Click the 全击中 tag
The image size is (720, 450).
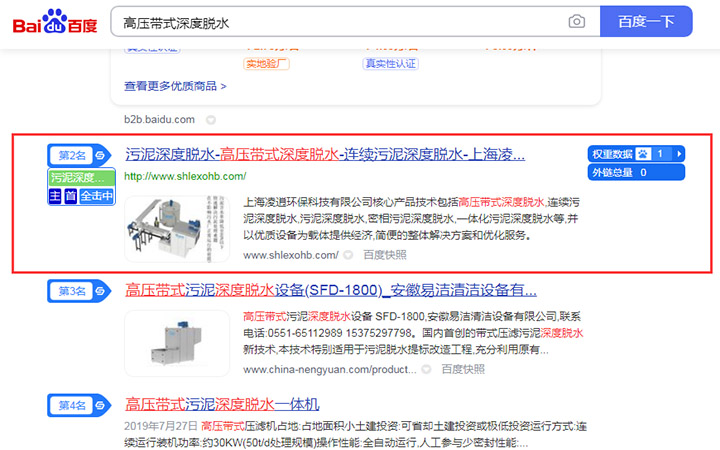click(x=96, y=196)
